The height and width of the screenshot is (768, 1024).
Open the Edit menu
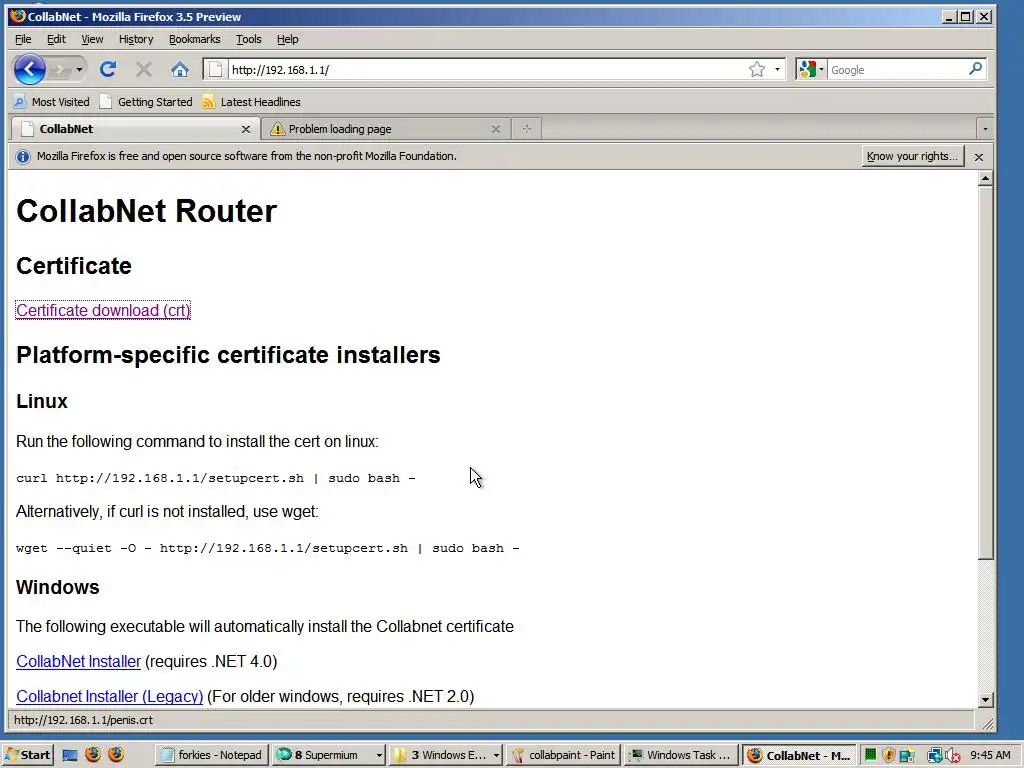pos(56,39)
